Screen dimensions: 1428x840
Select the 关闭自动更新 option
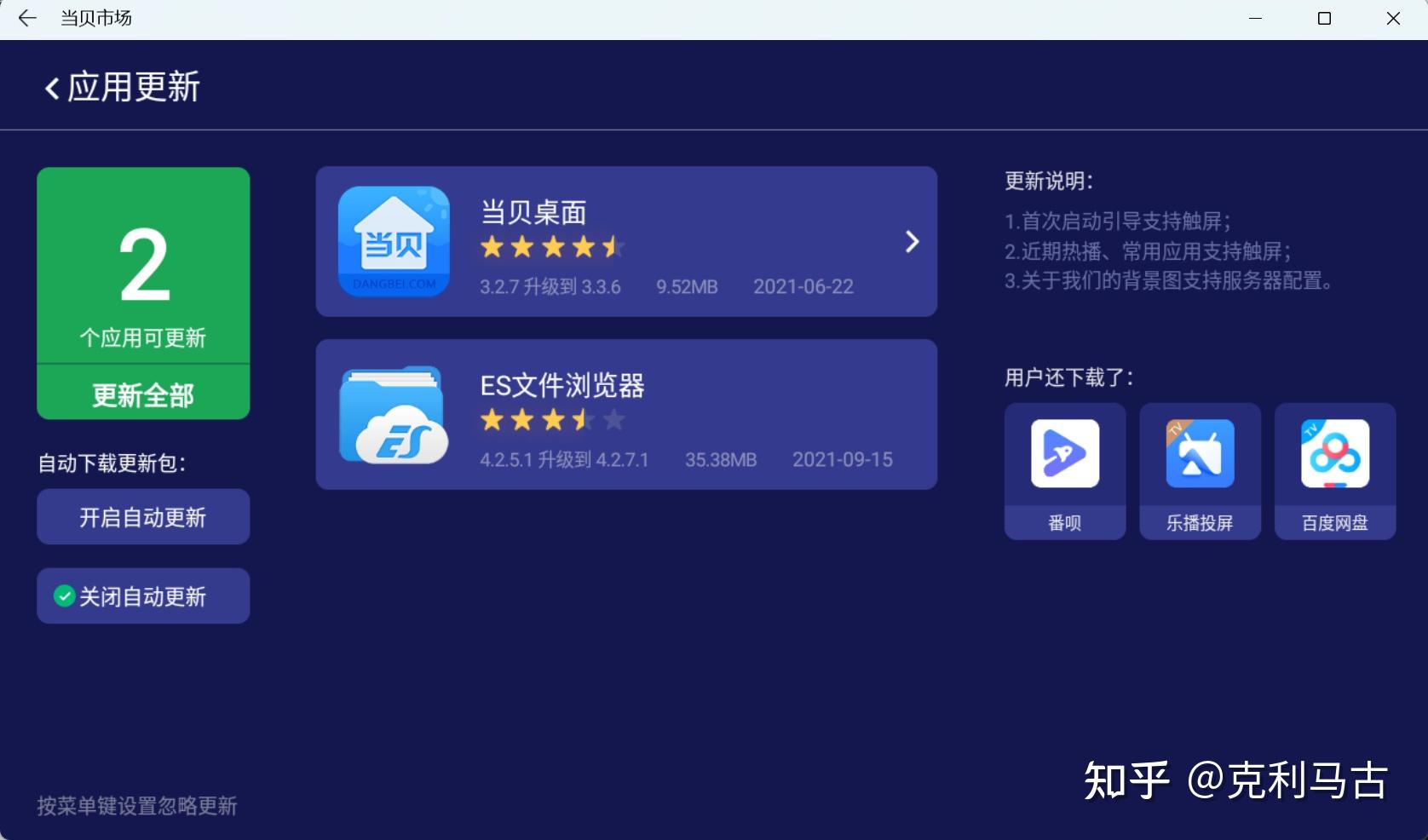point(143,596)
